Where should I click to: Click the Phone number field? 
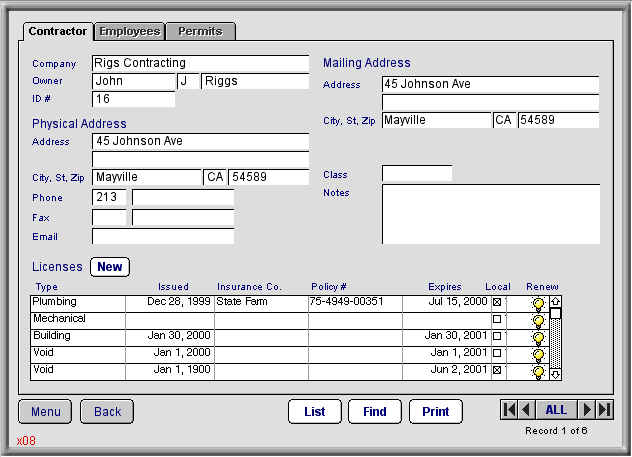(183, 197)
